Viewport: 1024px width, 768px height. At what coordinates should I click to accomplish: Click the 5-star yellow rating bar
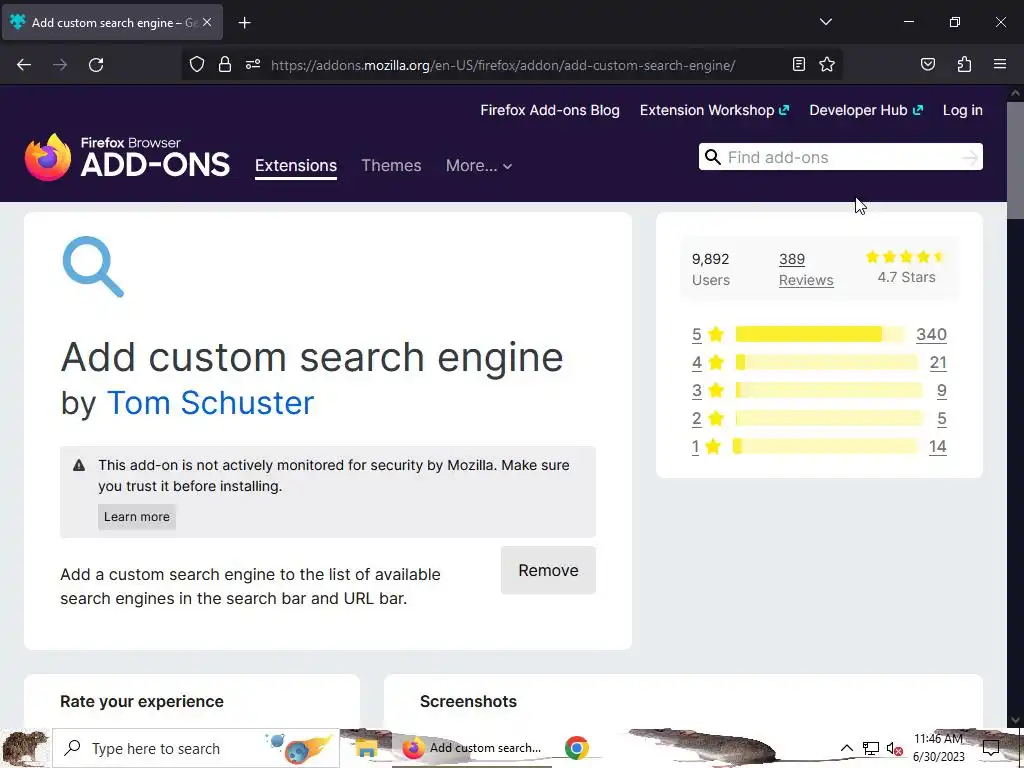(x=820, y=334)
